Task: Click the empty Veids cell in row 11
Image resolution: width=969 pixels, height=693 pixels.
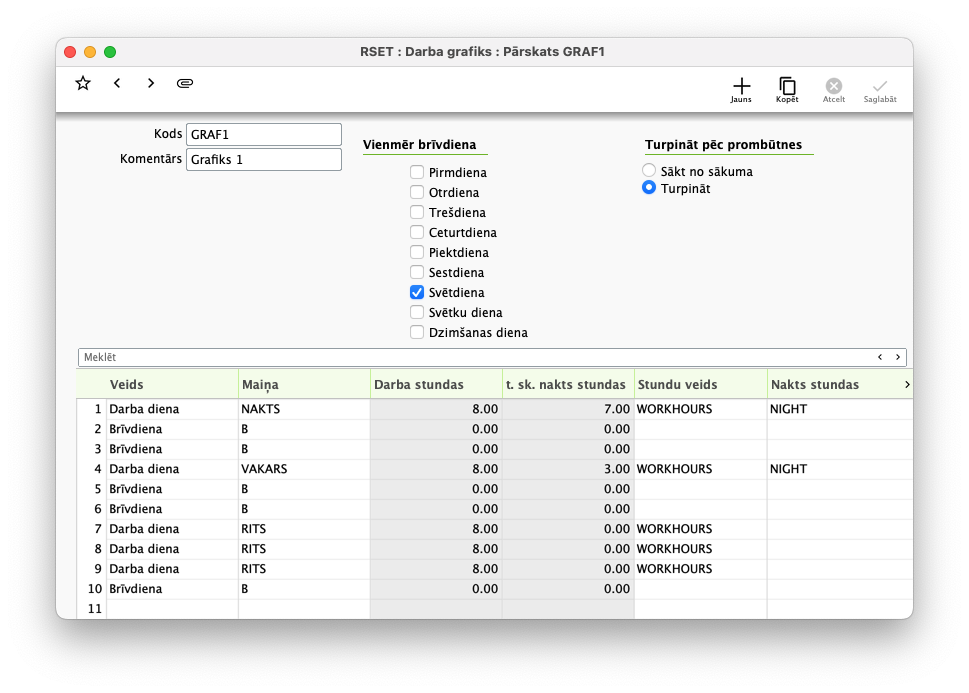Action: pyautogui.click(x=172, y=608)
